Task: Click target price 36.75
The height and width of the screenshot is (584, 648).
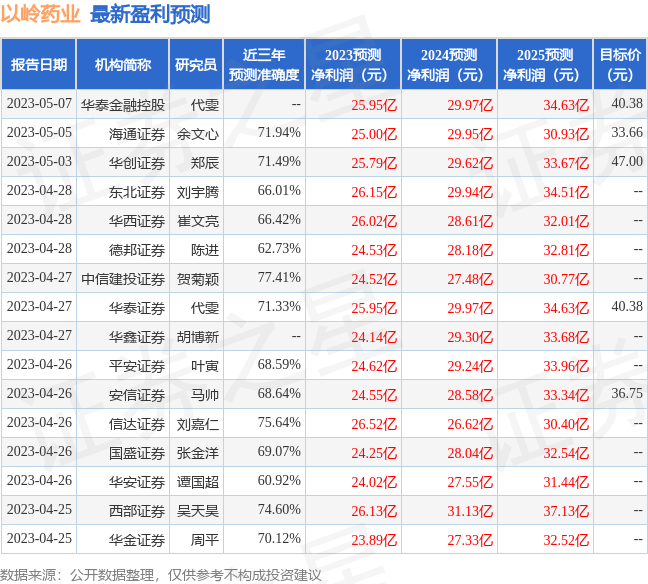Action: (627, 393)
